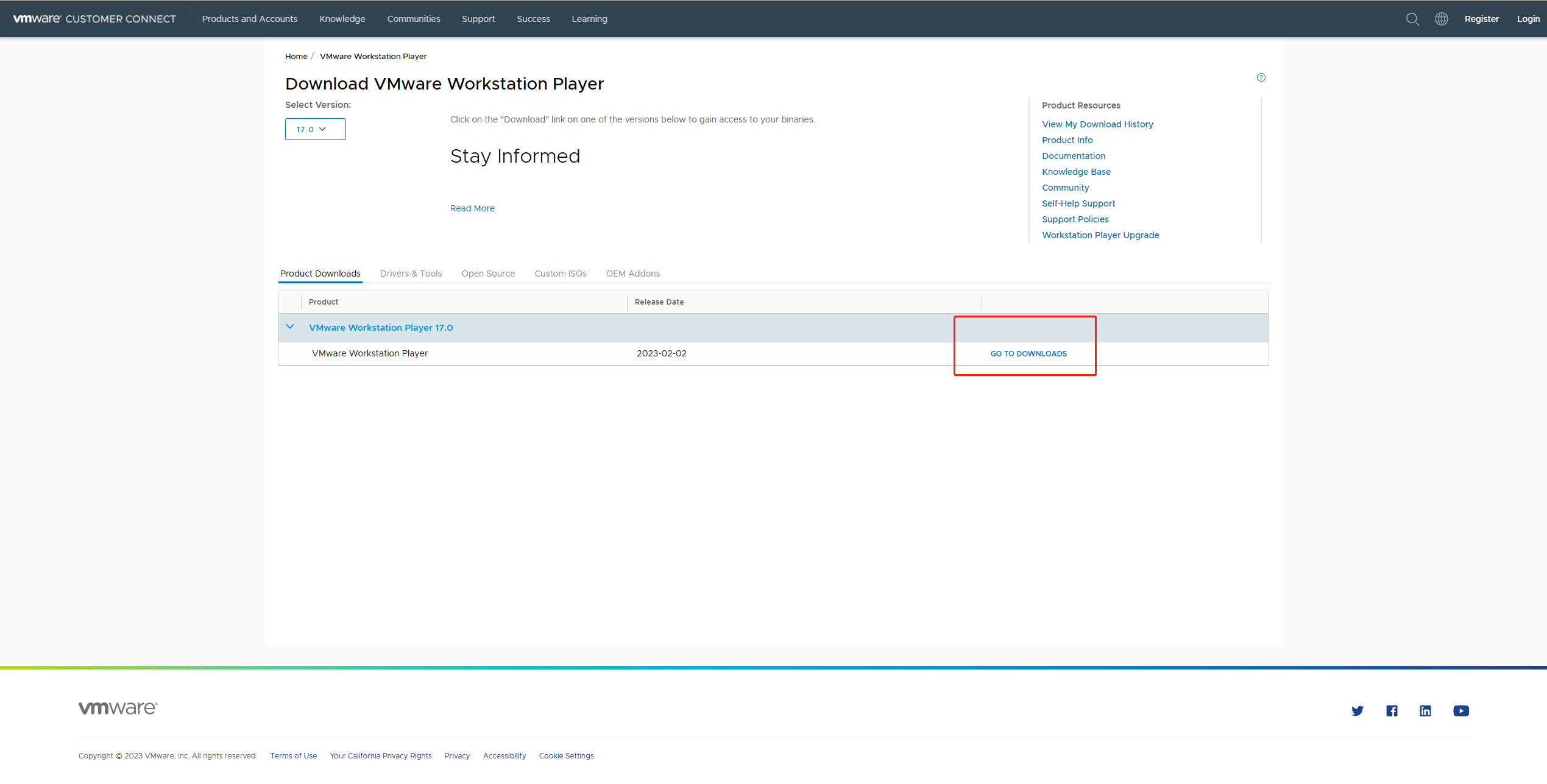Click the Home breadcrumb link

[296, 57]
